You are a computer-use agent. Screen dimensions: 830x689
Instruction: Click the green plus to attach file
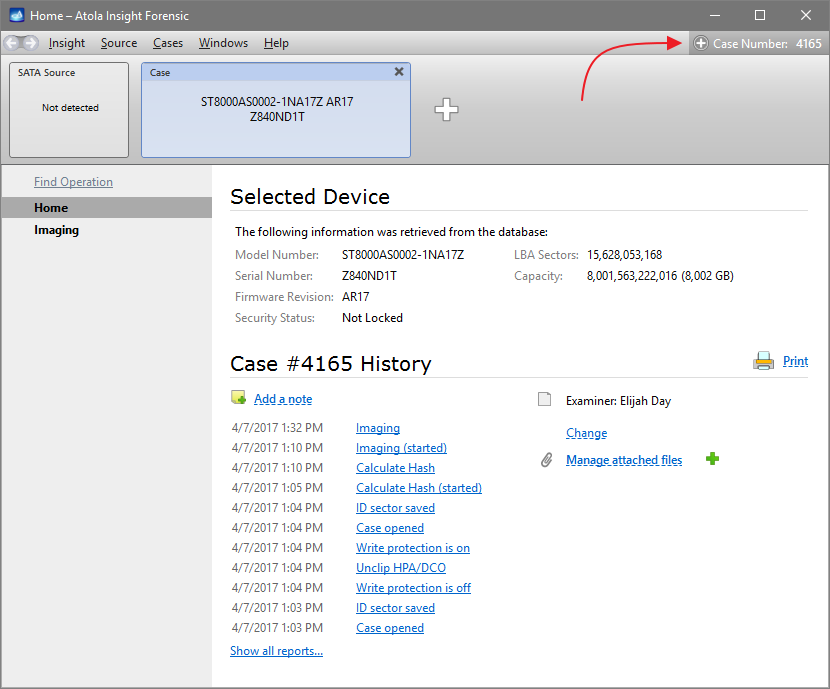712,459
